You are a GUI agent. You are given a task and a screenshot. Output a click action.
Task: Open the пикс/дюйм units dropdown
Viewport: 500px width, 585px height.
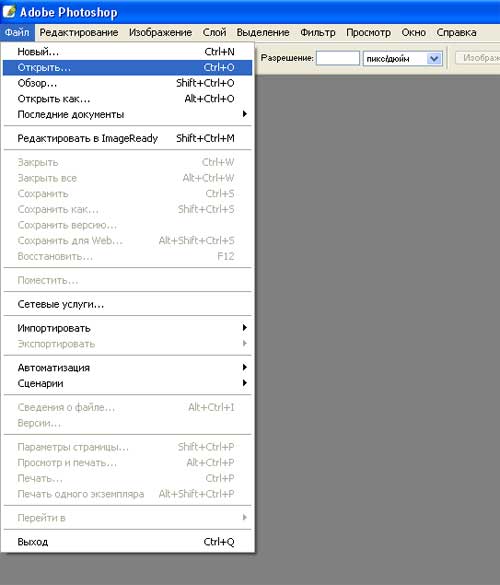(x=403, y=59)
